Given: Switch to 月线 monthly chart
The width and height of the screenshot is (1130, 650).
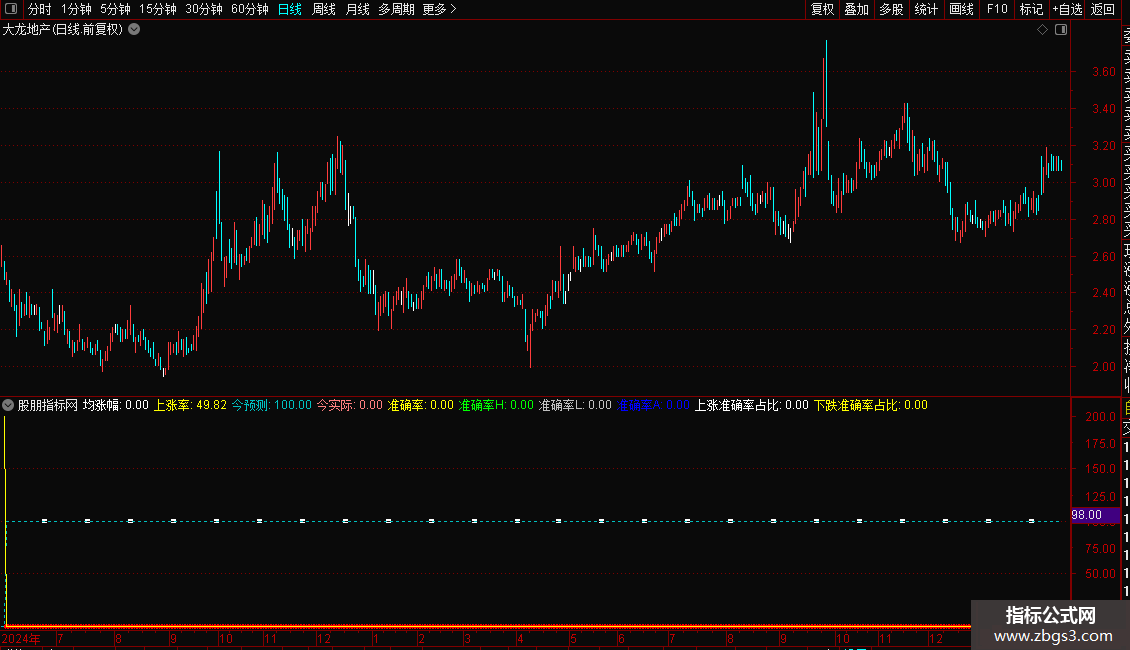Looking at the screenshot, I should (x=357, y=9).
